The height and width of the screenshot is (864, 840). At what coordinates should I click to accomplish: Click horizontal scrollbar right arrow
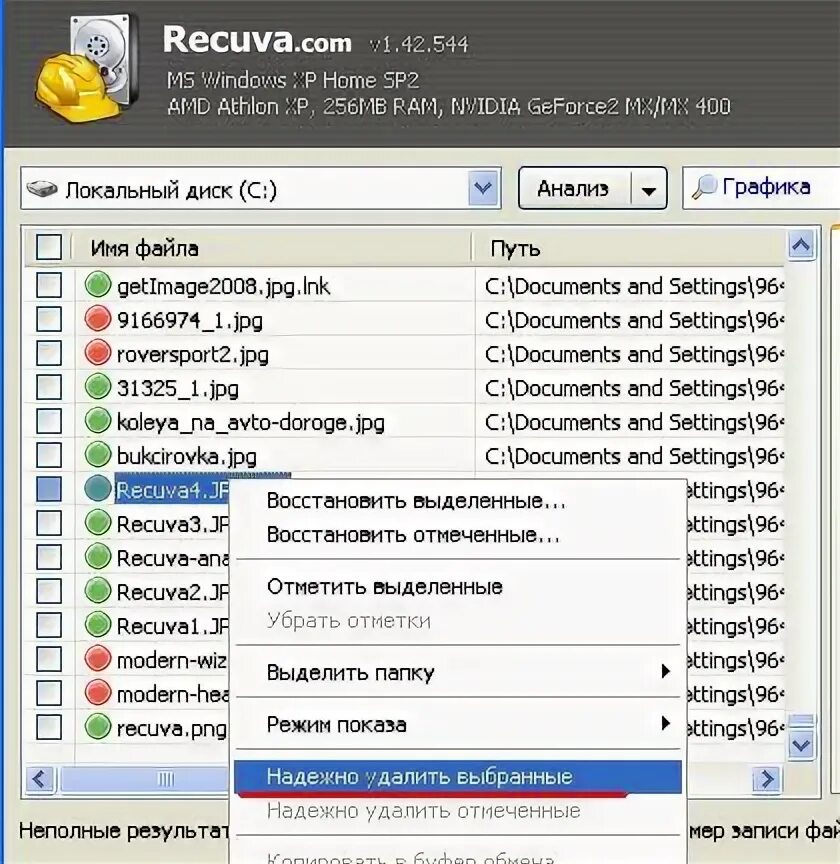pos(766,779)
